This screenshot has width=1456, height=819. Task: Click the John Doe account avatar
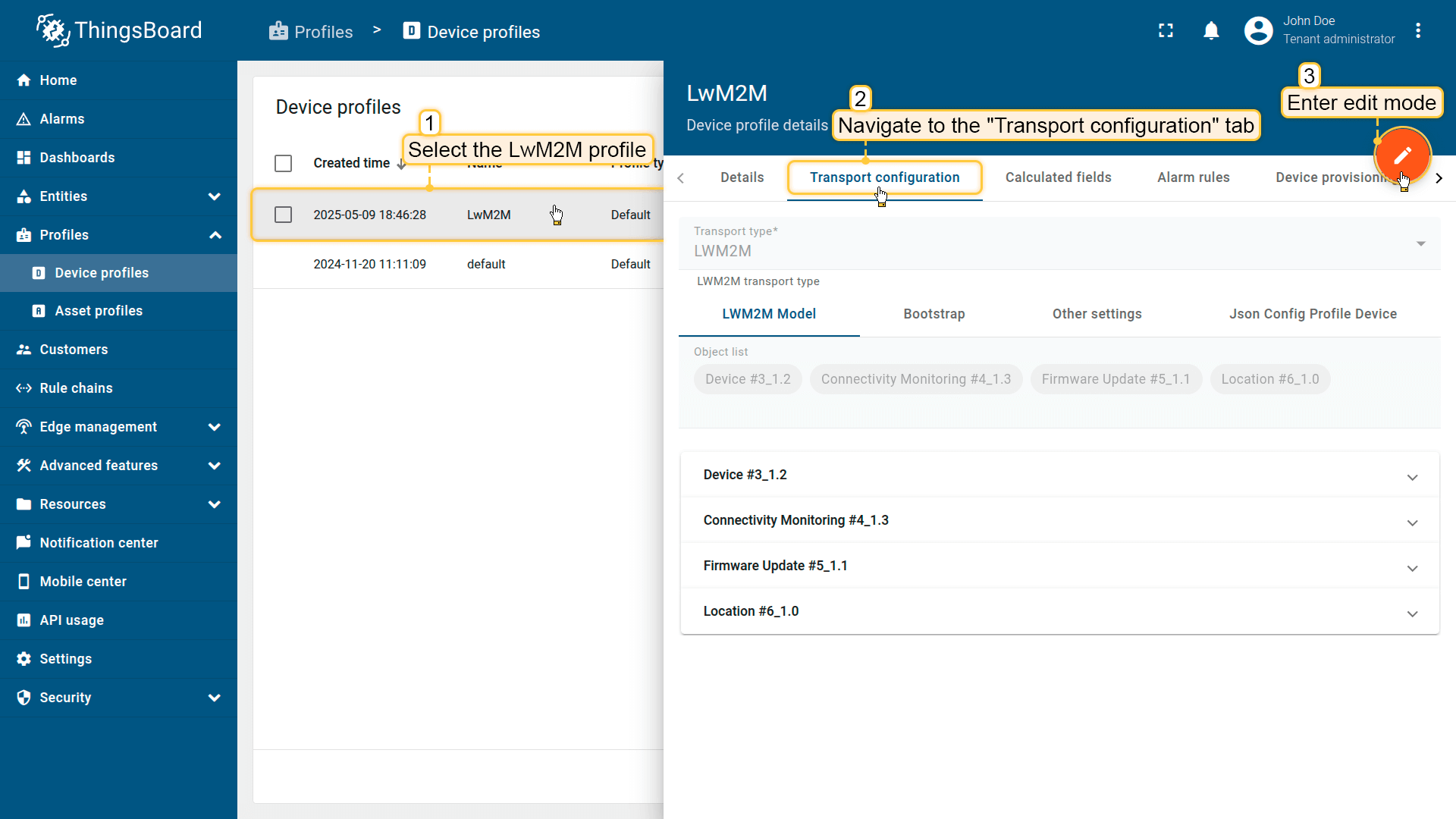[x=1258, y=31]
